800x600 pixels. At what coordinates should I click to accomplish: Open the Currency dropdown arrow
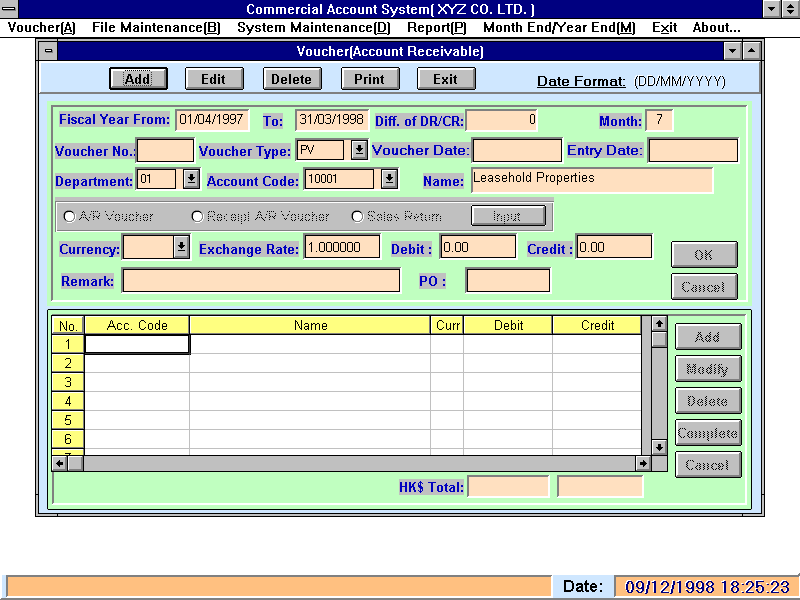tap(181, 248)
